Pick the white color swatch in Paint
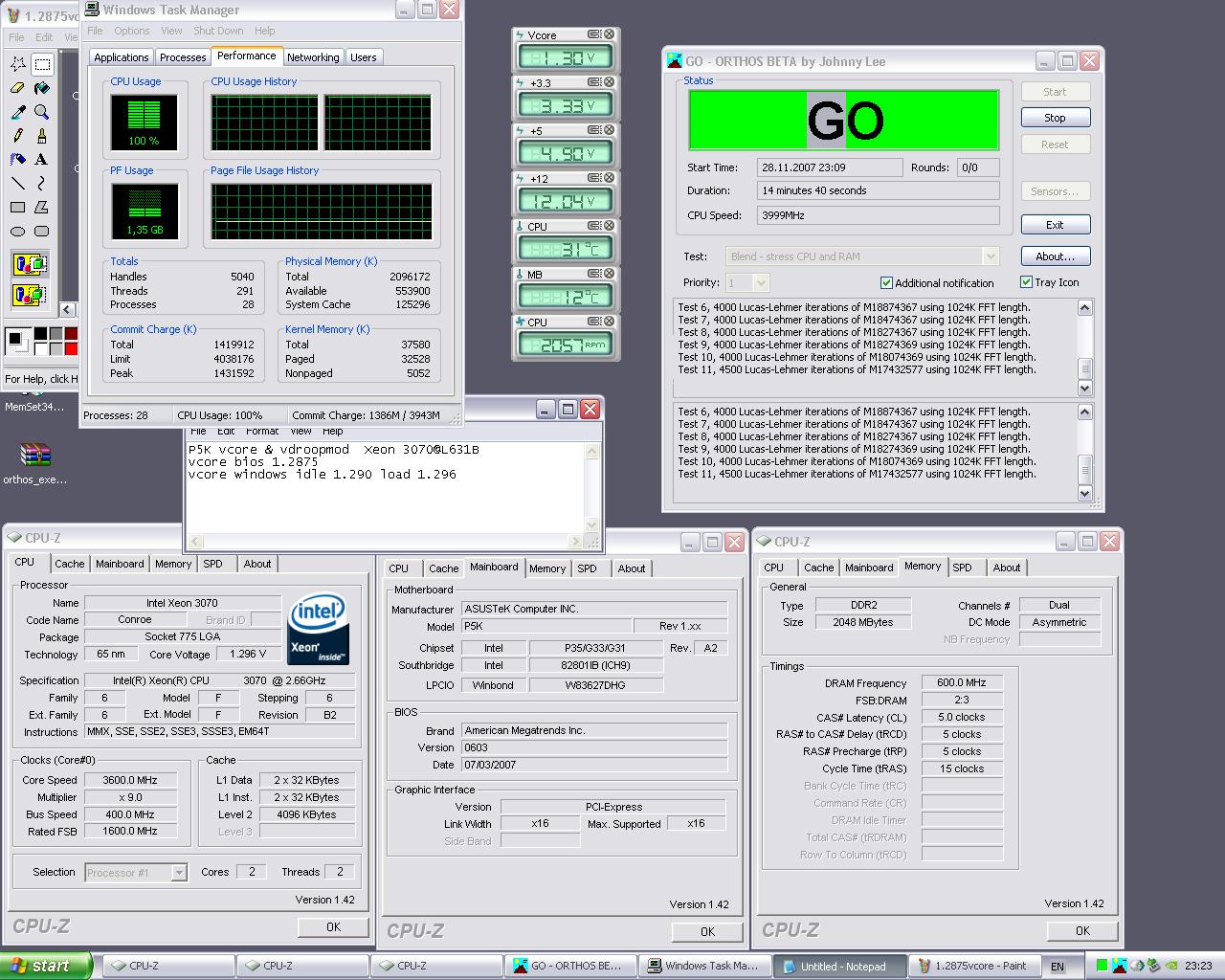Viewport: 1225px width, 980px height. click(x=40, y=348)
